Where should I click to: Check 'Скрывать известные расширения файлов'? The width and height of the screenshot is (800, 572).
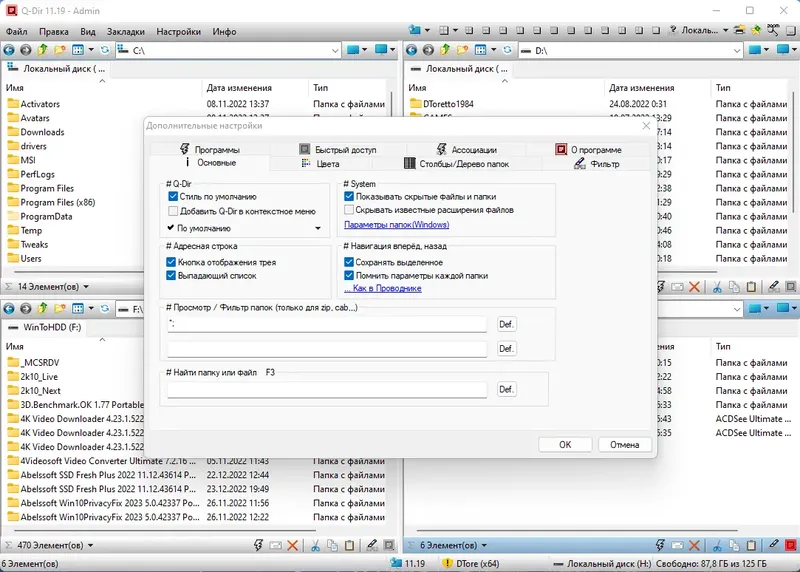[349, 210]
